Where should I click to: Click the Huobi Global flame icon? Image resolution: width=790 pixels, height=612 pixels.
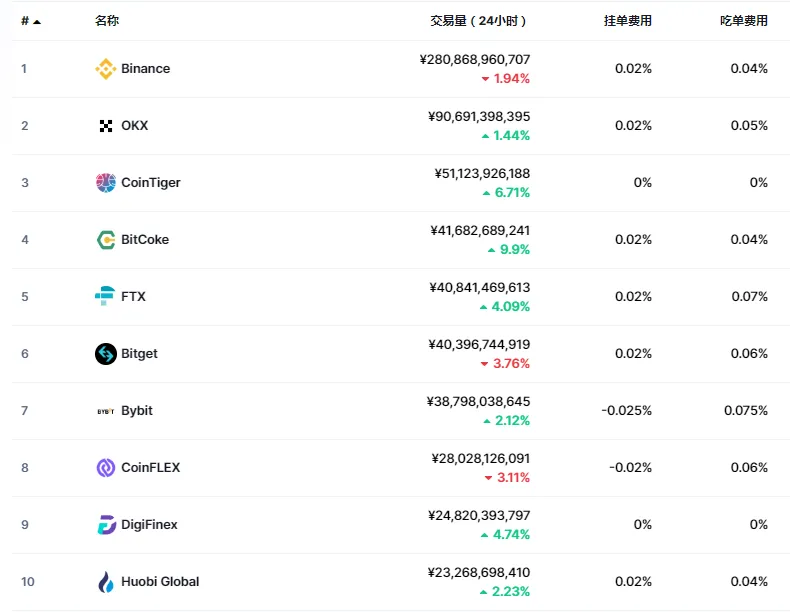[106, 582]
